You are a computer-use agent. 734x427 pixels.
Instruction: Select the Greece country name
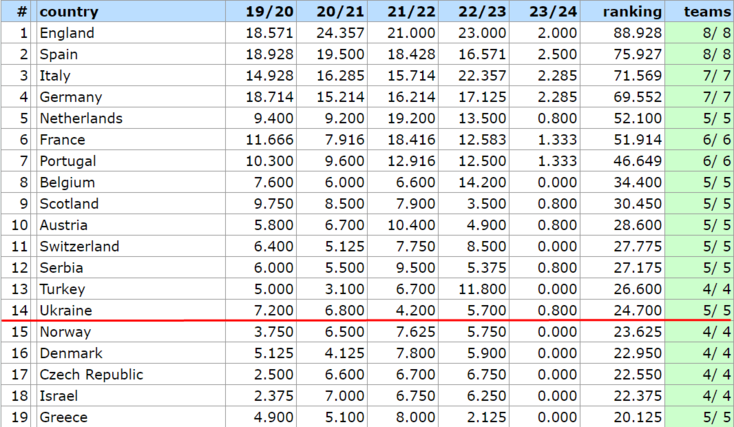coord(64,417)
